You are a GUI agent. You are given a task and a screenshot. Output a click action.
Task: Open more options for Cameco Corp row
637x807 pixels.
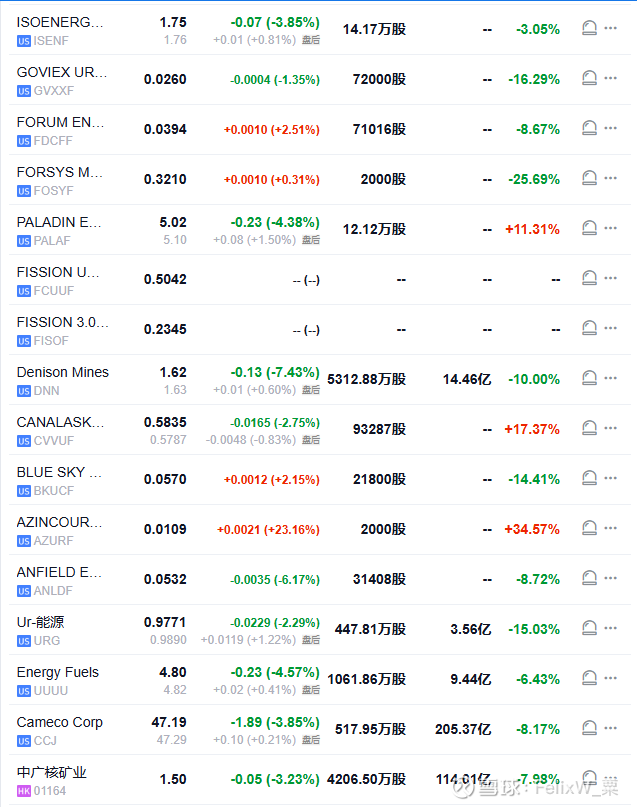pos(611,728)
